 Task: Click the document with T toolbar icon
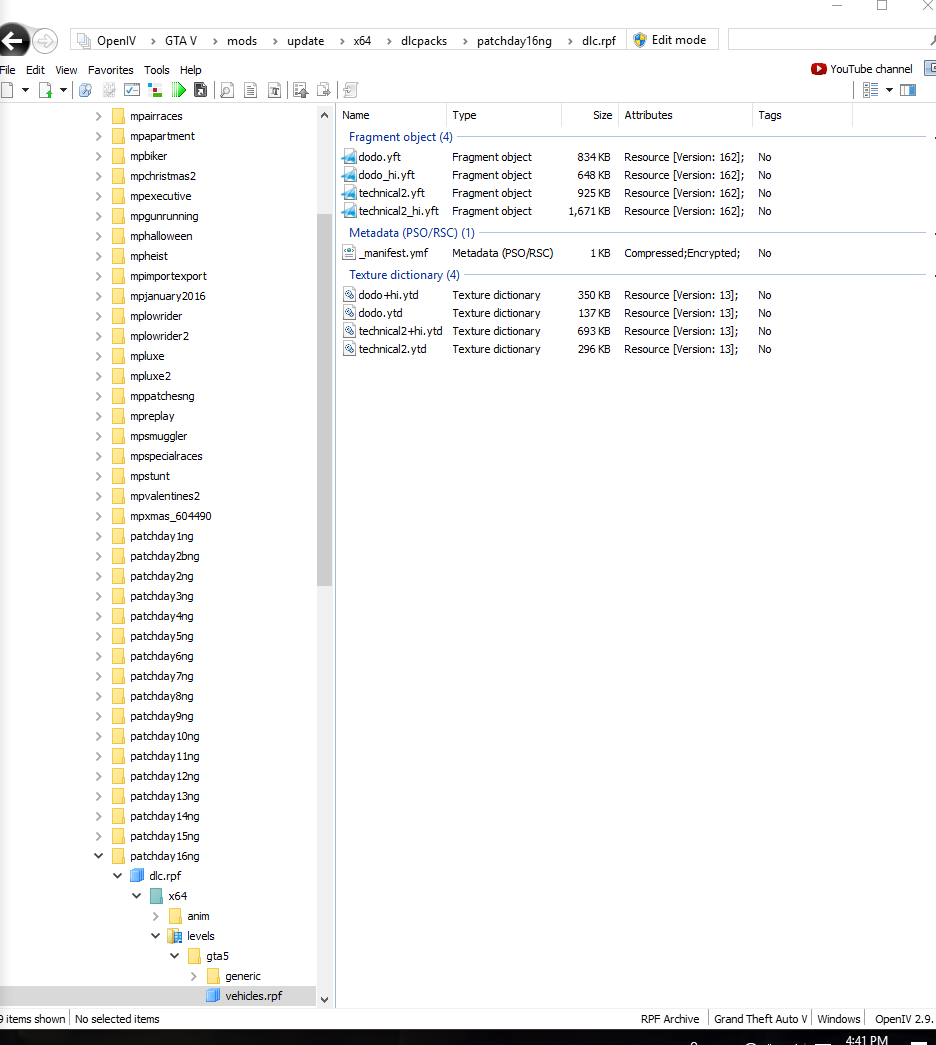274,90
